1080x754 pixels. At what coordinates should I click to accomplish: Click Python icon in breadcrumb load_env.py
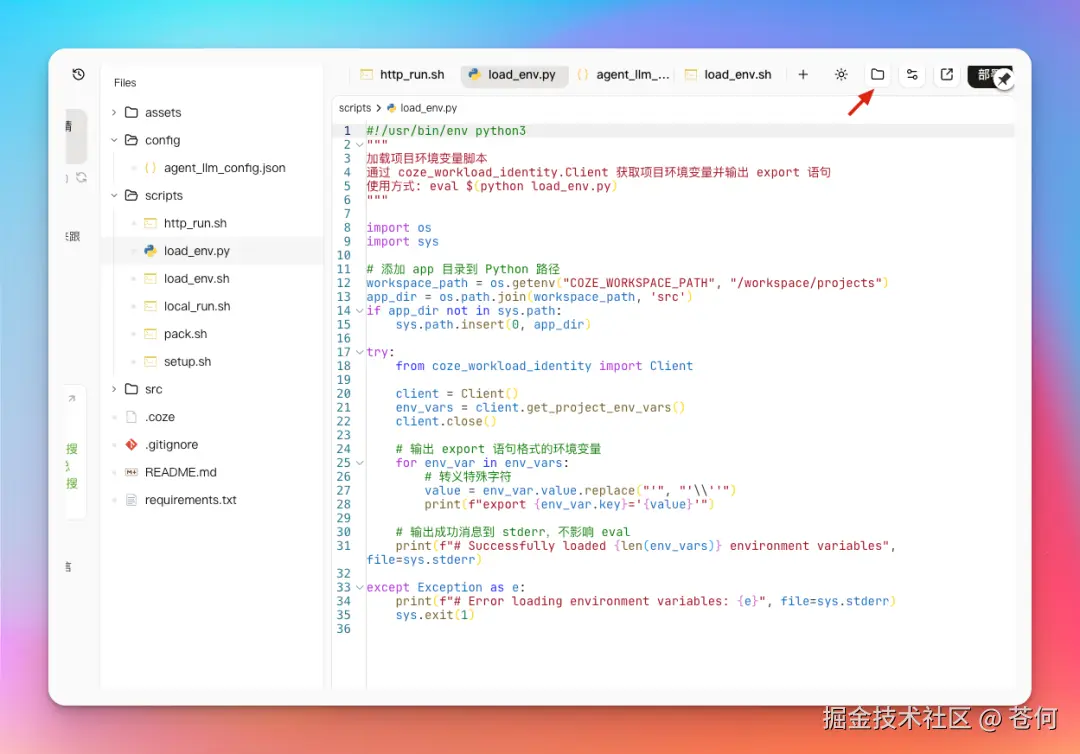coord(391,108)
